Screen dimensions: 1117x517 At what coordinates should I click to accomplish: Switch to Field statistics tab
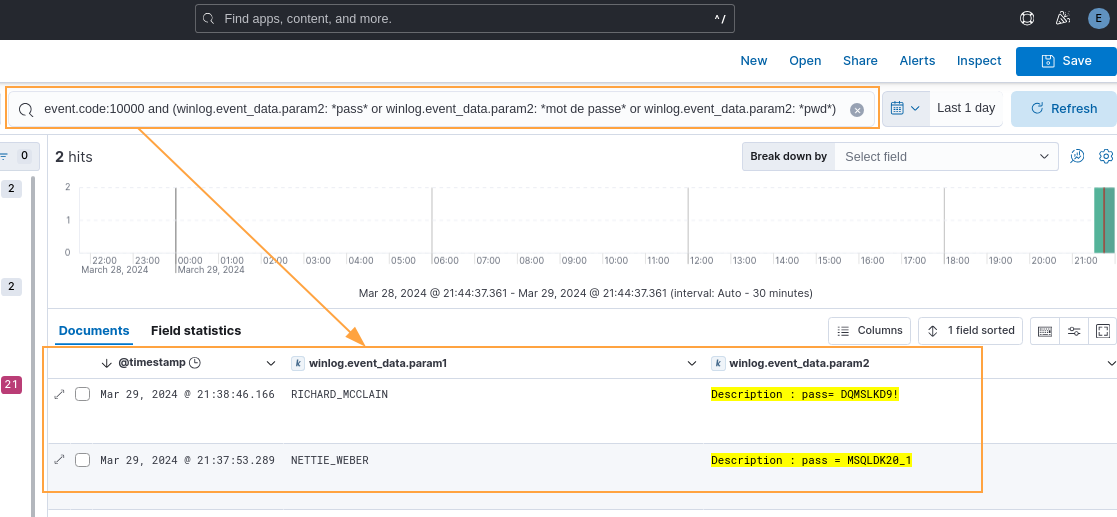click(x=196, y=331)
